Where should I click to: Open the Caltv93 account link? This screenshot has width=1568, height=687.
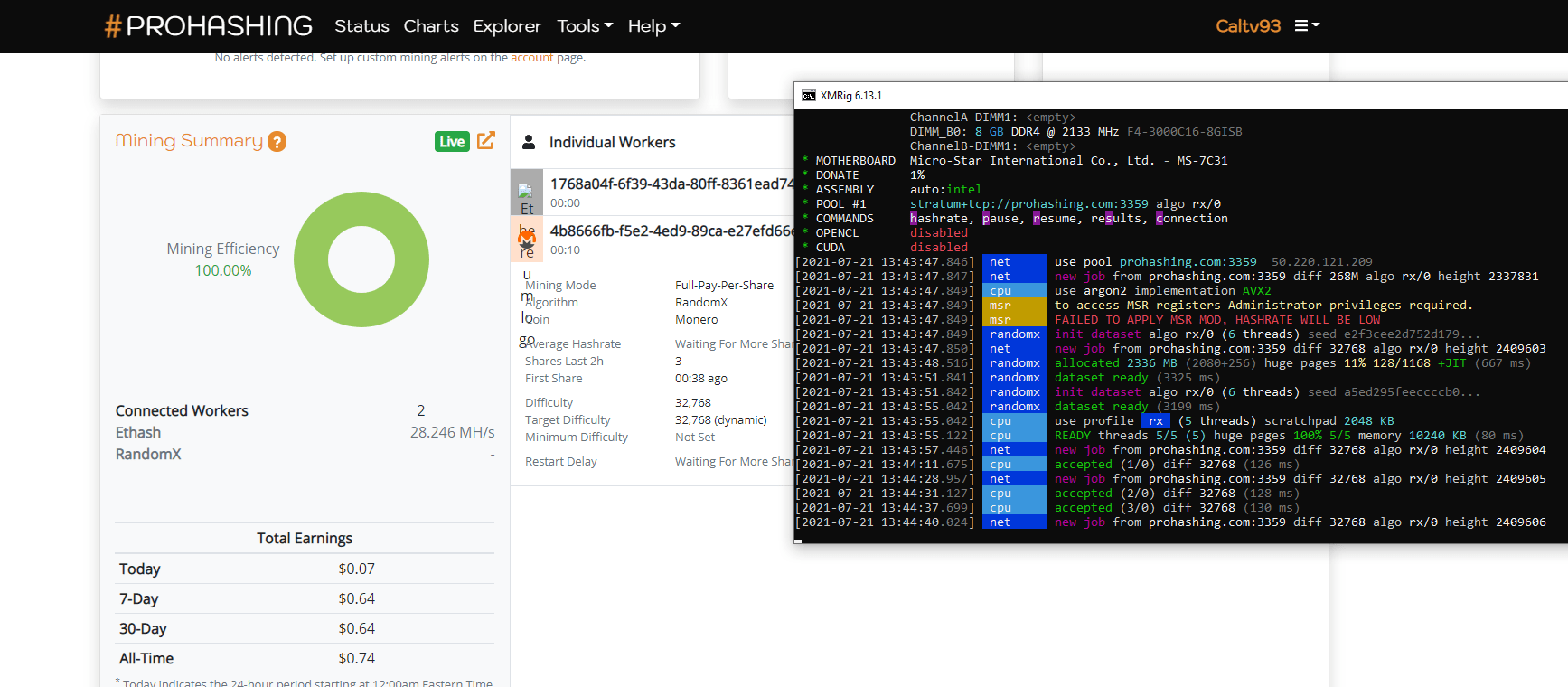point(1248,26)
